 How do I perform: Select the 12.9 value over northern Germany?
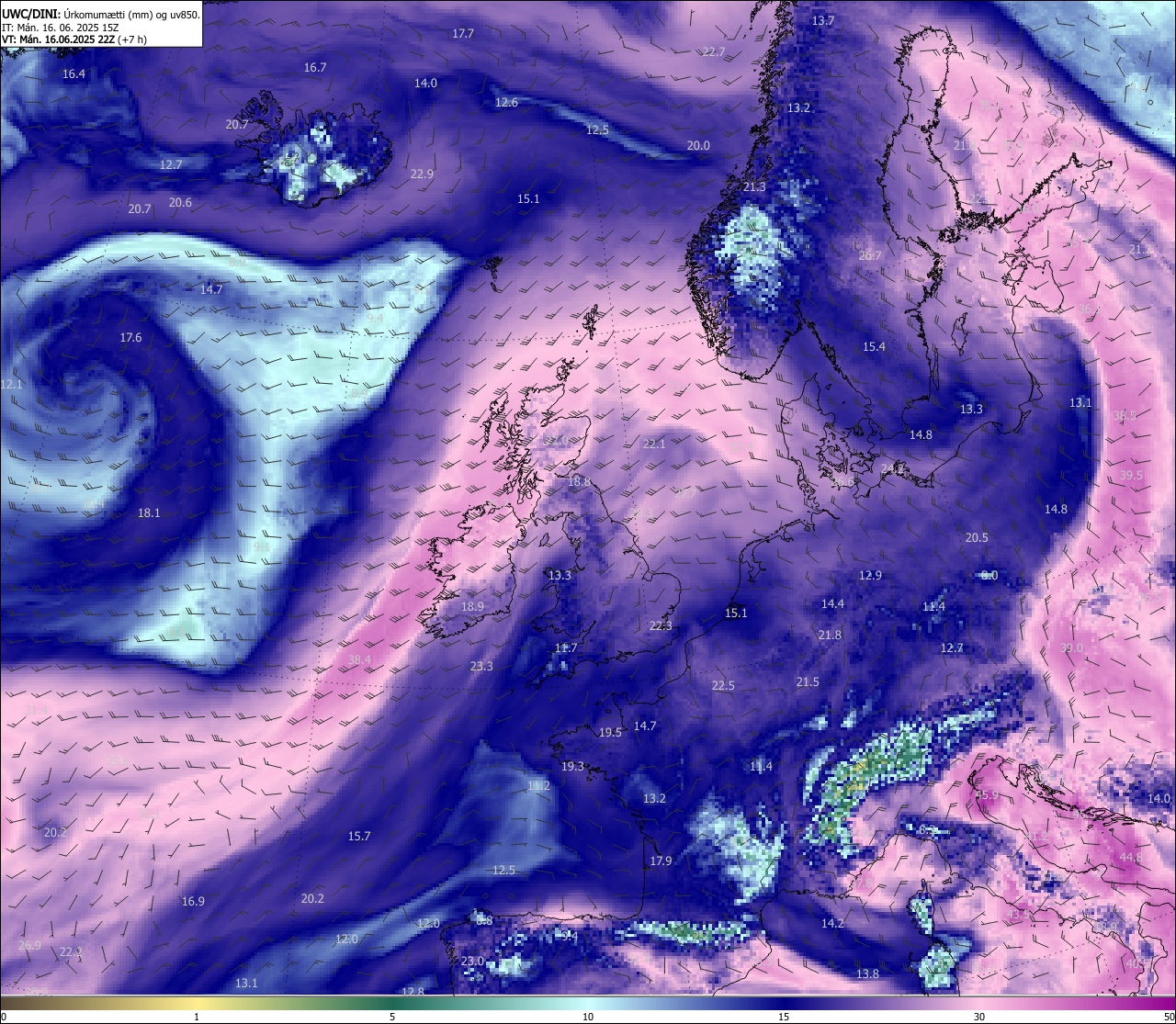tap(870, 575)
